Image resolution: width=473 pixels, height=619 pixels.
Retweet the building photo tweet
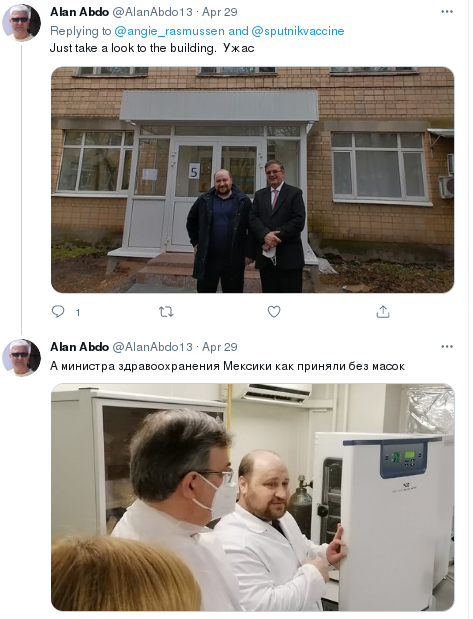pos(166,312)
